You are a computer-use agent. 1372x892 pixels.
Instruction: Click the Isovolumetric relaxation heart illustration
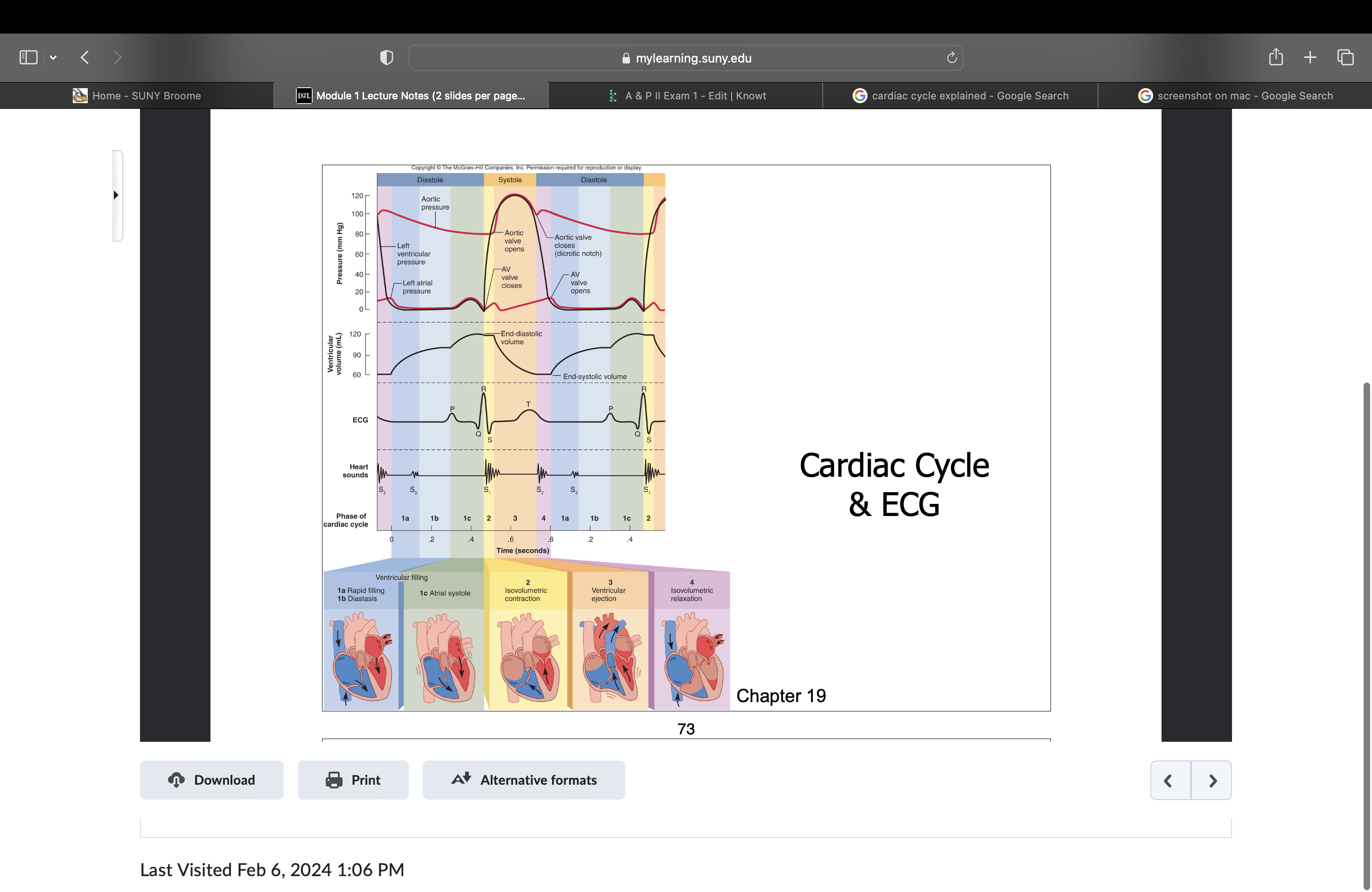693,658
